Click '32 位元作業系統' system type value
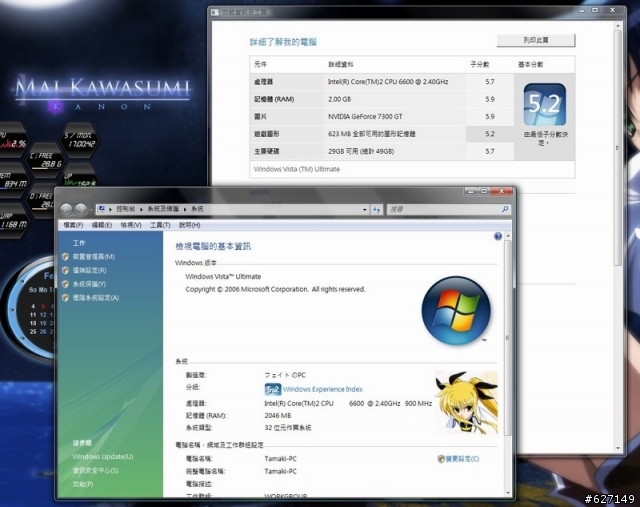 (288, 428)
